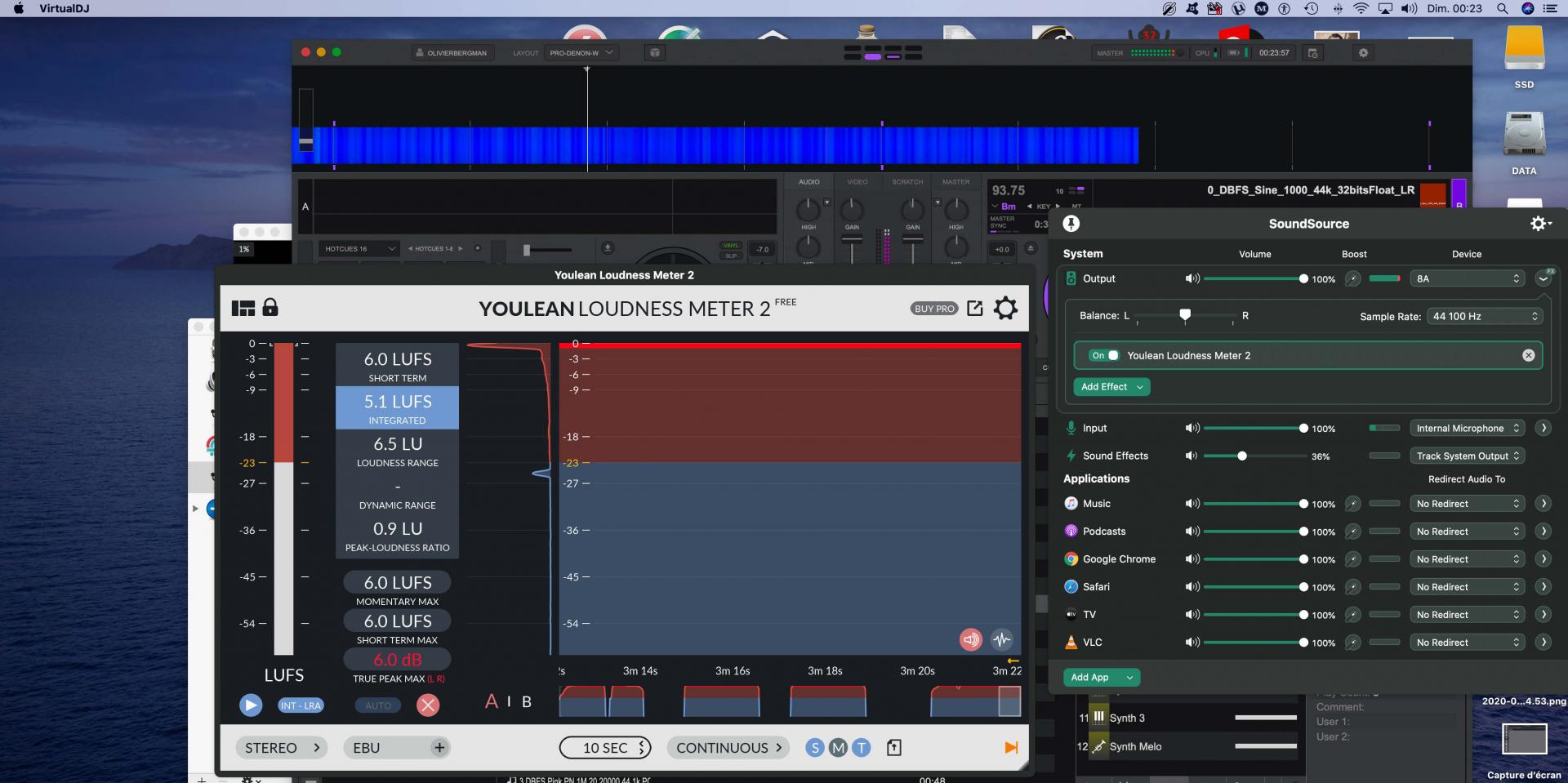Click the red speaker icon on graph
The height and width of the screenshot is (783, 1568).
pyautogui.click(x=970, y=639)
